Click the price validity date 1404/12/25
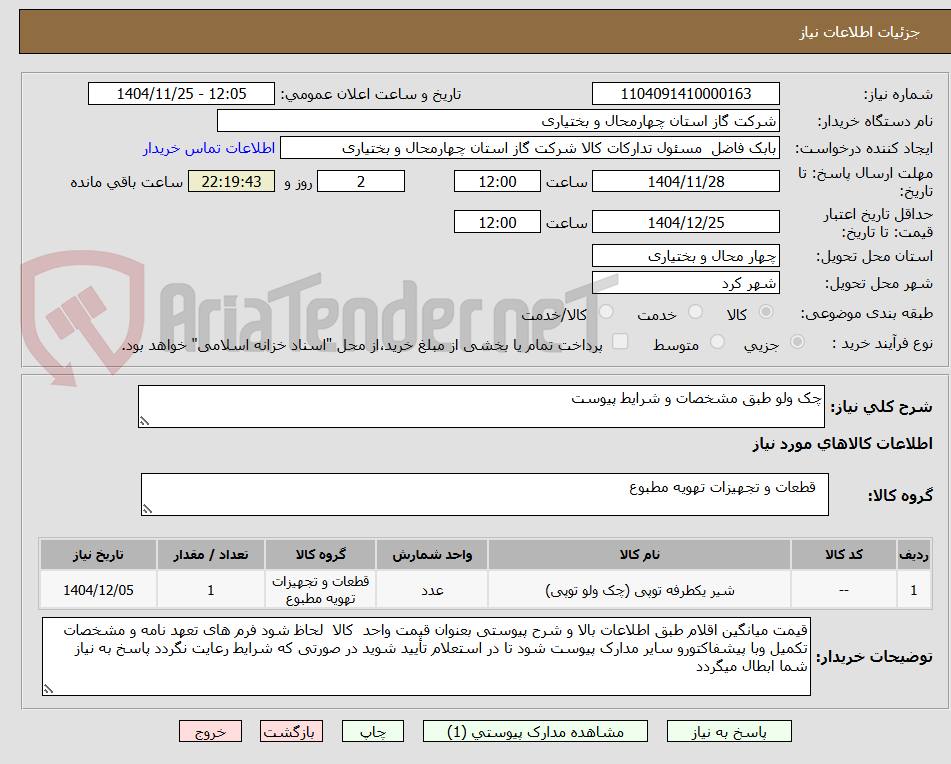This screenshot has height=764, width=951. click(x=685, y=222)
